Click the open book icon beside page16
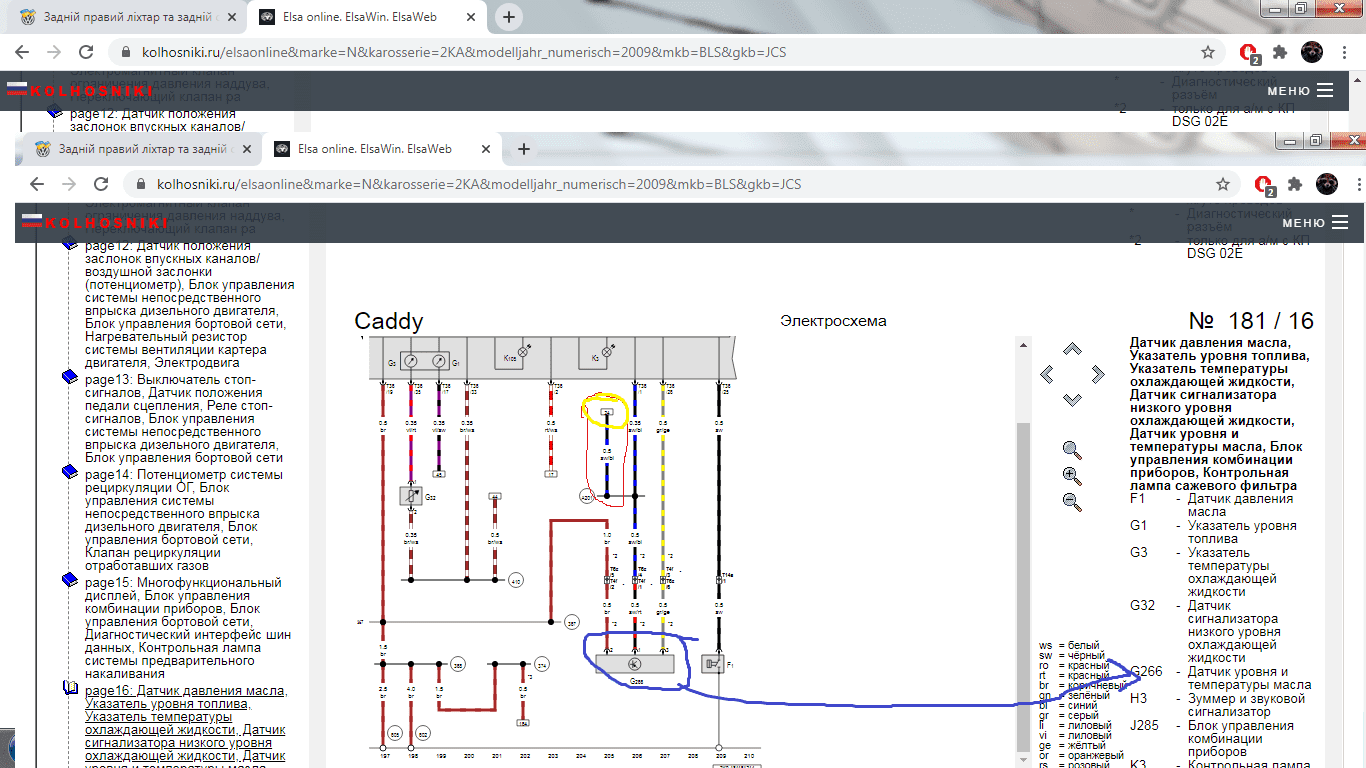Viewport: 1366px width, 768px height. tap(69, 688)
